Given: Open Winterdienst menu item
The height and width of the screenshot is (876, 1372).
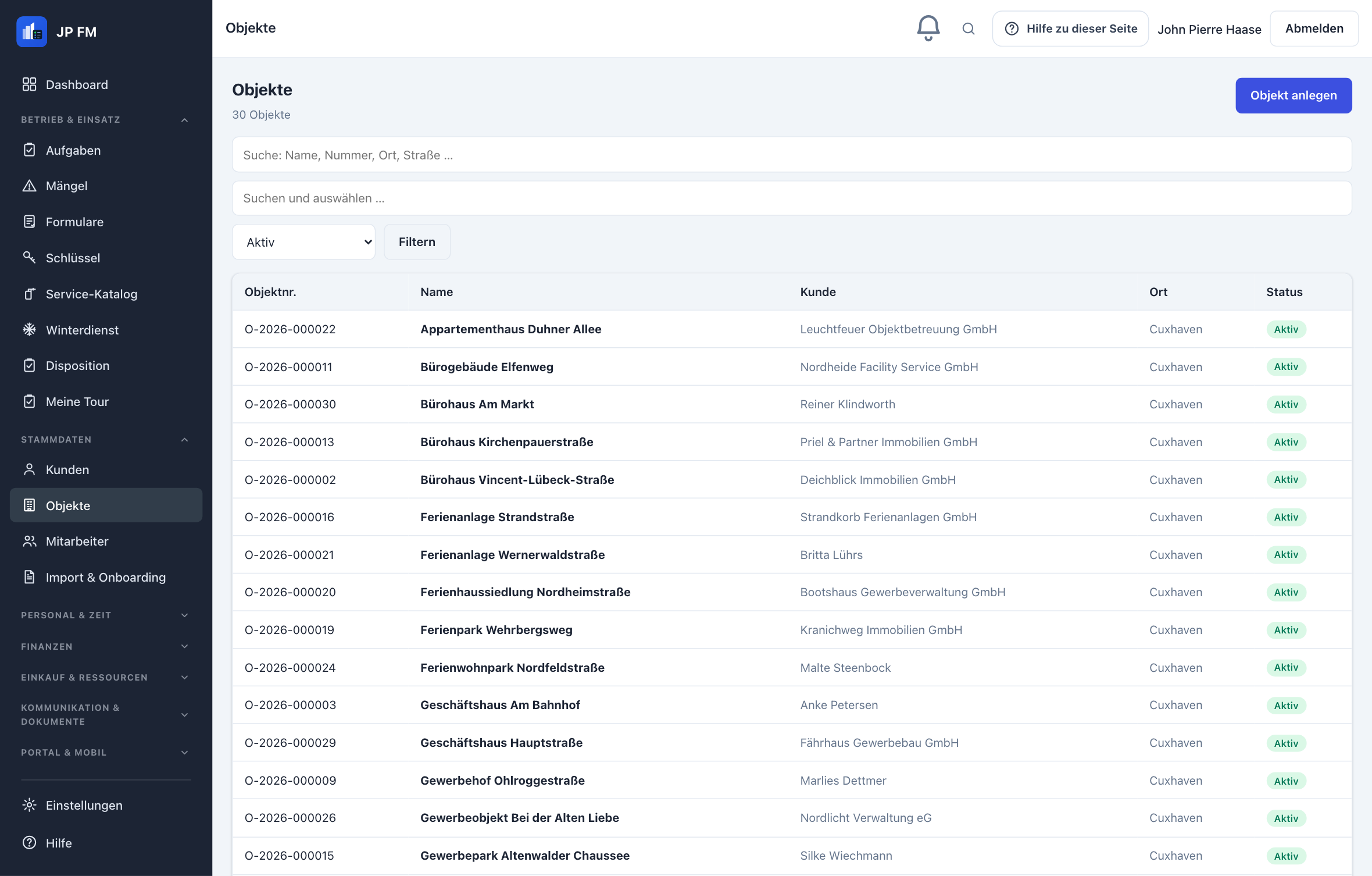Looking at the screenshot, I should (106, 330).
